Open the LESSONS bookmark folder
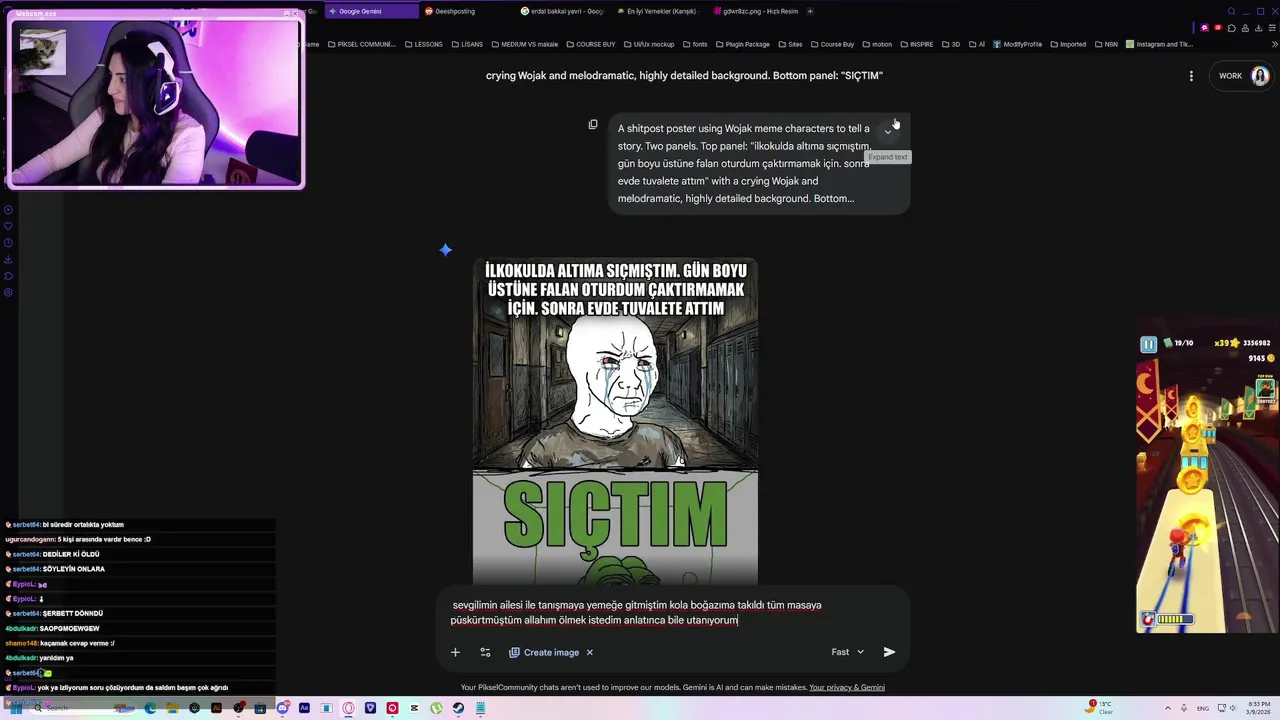 423,44
